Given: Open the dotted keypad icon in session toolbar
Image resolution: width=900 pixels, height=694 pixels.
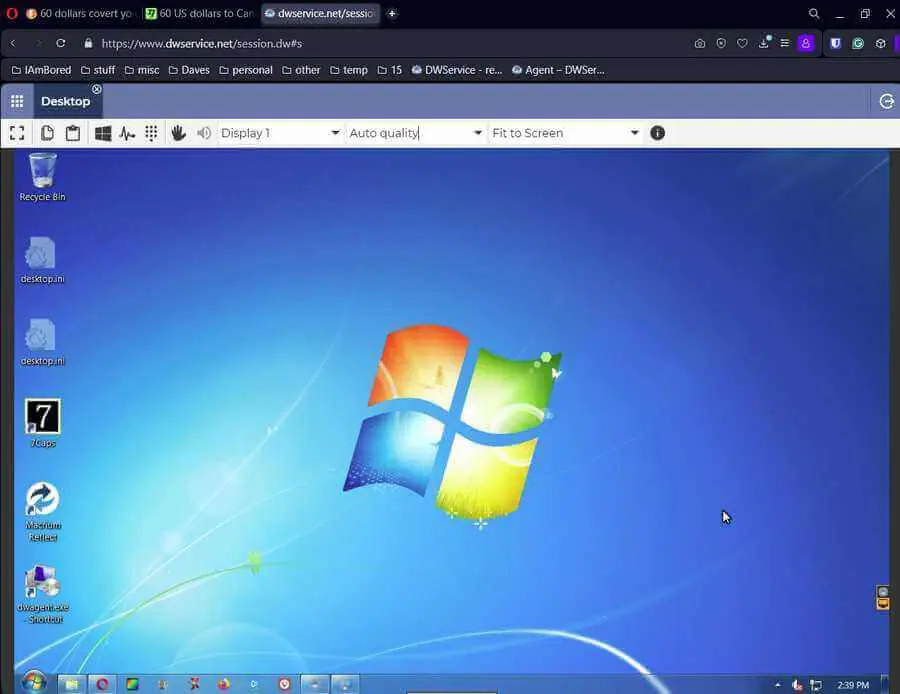Looking at the screenshot, I should [151, 133].
